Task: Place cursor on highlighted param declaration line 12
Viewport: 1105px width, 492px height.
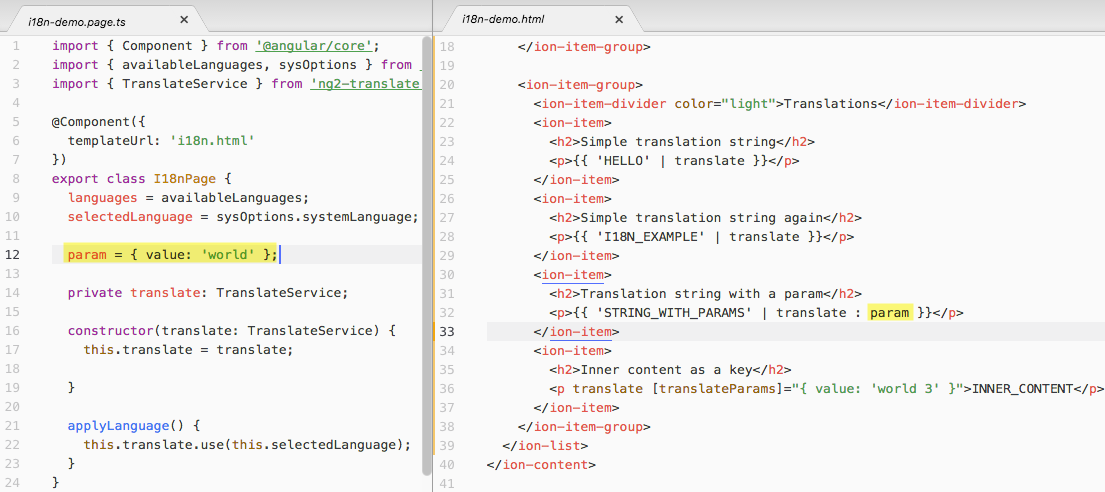Action: click(171, 254)
